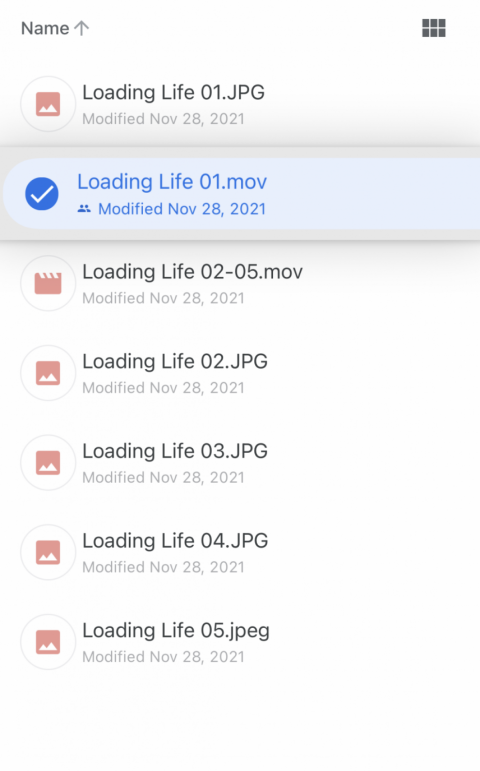Switch to grid view layout
The width and height of the screenshot is (480, 771).
coord(434,28)
